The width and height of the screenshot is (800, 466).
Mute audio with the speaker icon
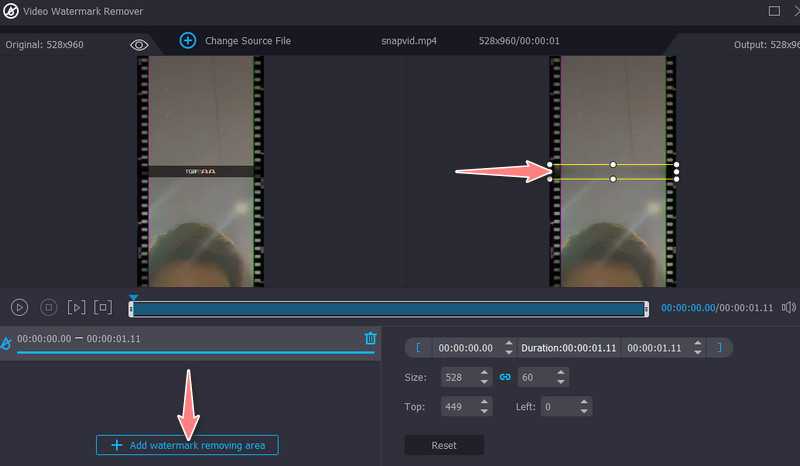pos(788,308)
